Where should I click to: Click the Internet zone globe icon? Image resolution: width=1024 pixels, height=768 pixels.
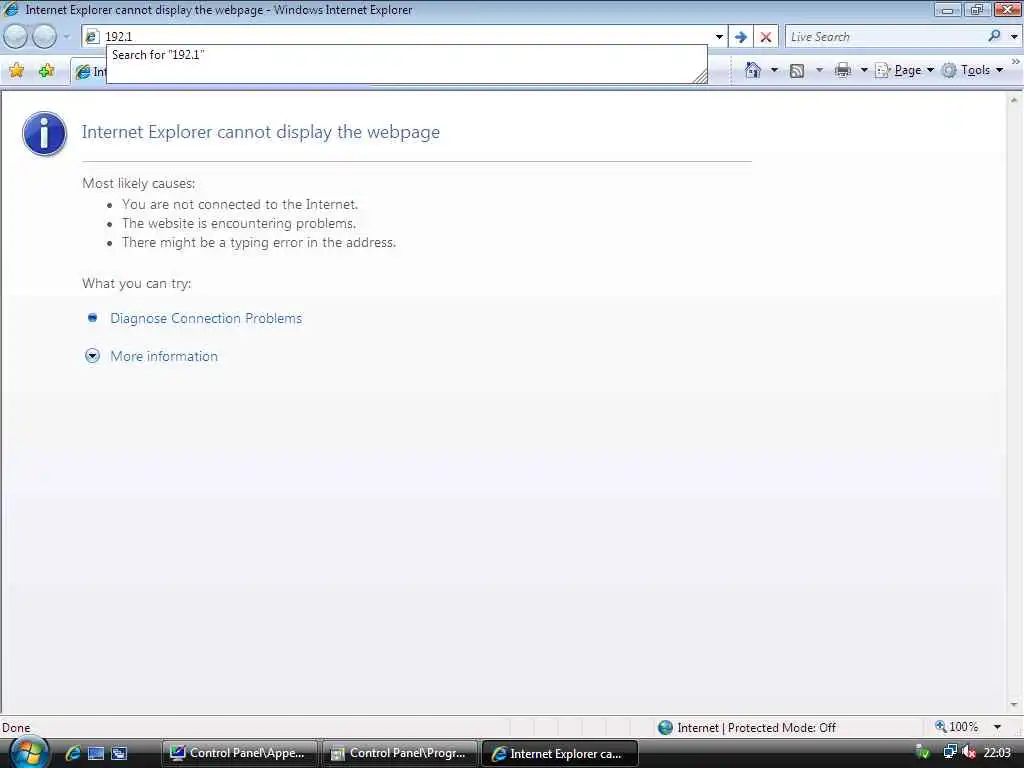665,727
